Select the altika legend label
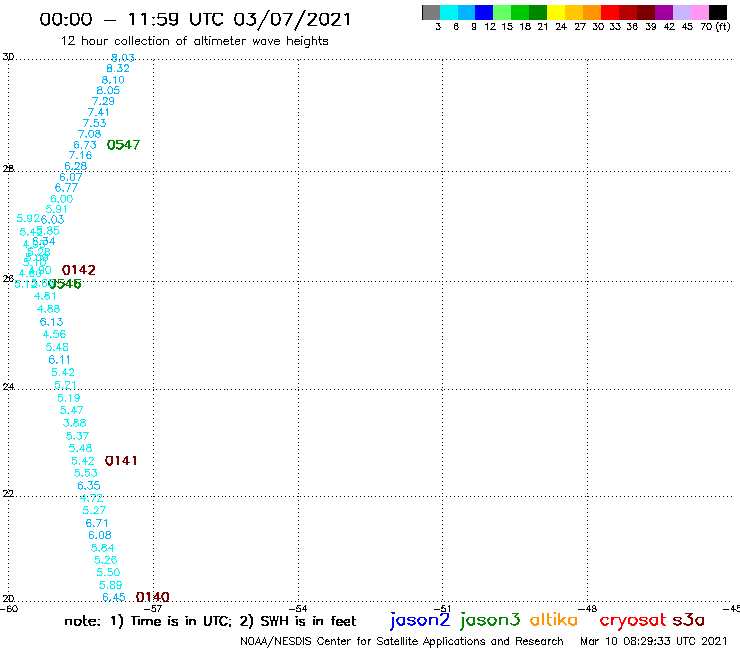The height and width of the screenshot is (650, 740). pos(554,620)
